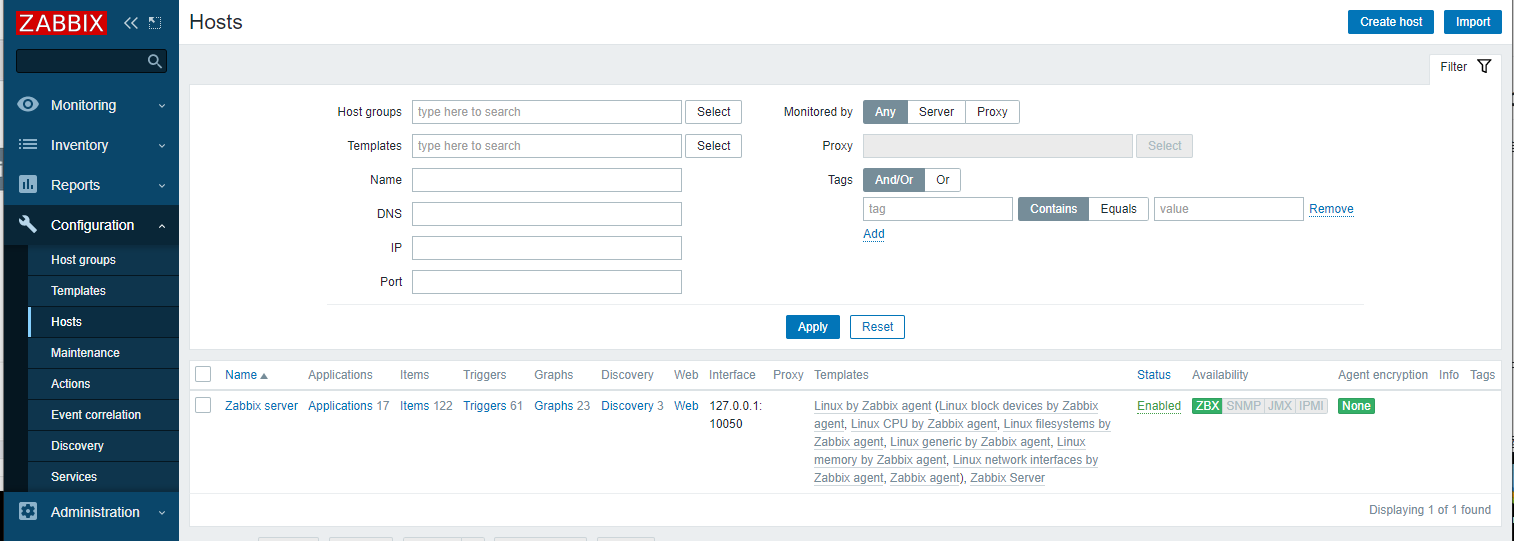Expand the Reports menu chevron
The image size is (1514, 541).
coord(162,185)
